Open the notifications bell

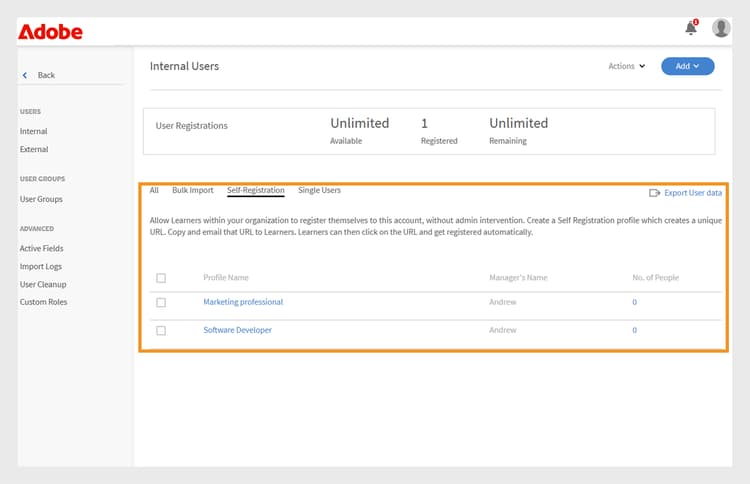[x=690, y=29]
